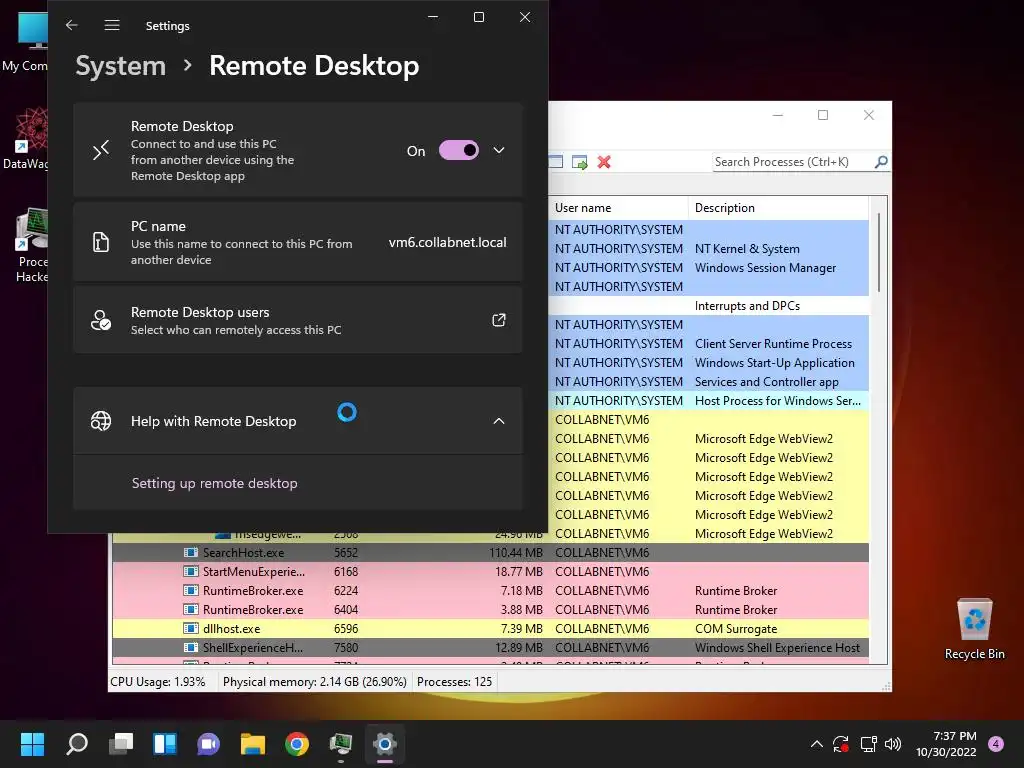Open the Recycle Bin desktop icon
This screenshot has height=768, width=1024.
point(974,628)
